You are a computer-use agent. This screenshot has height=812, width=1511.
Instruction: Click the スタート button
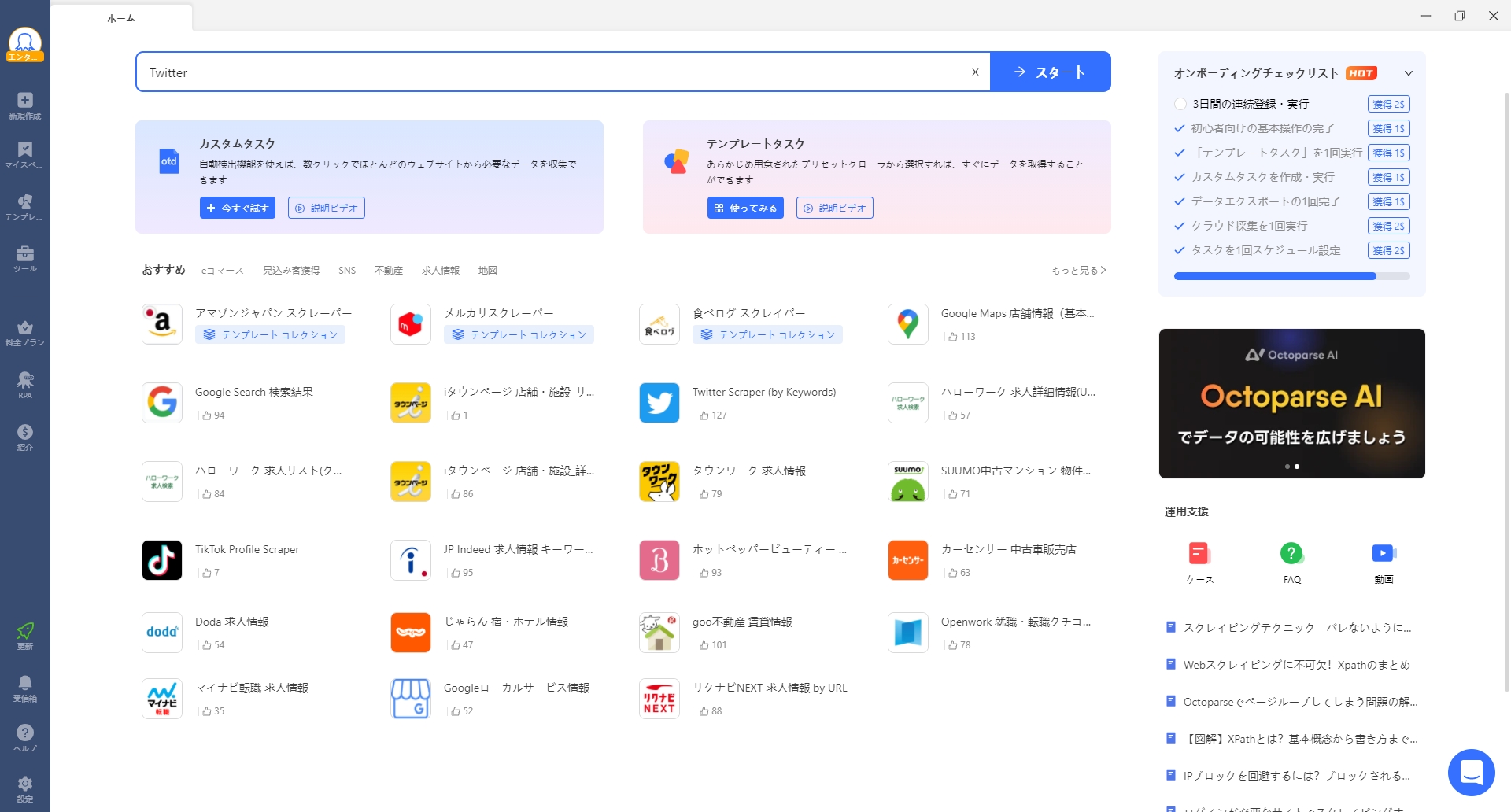click(1051, 72)
